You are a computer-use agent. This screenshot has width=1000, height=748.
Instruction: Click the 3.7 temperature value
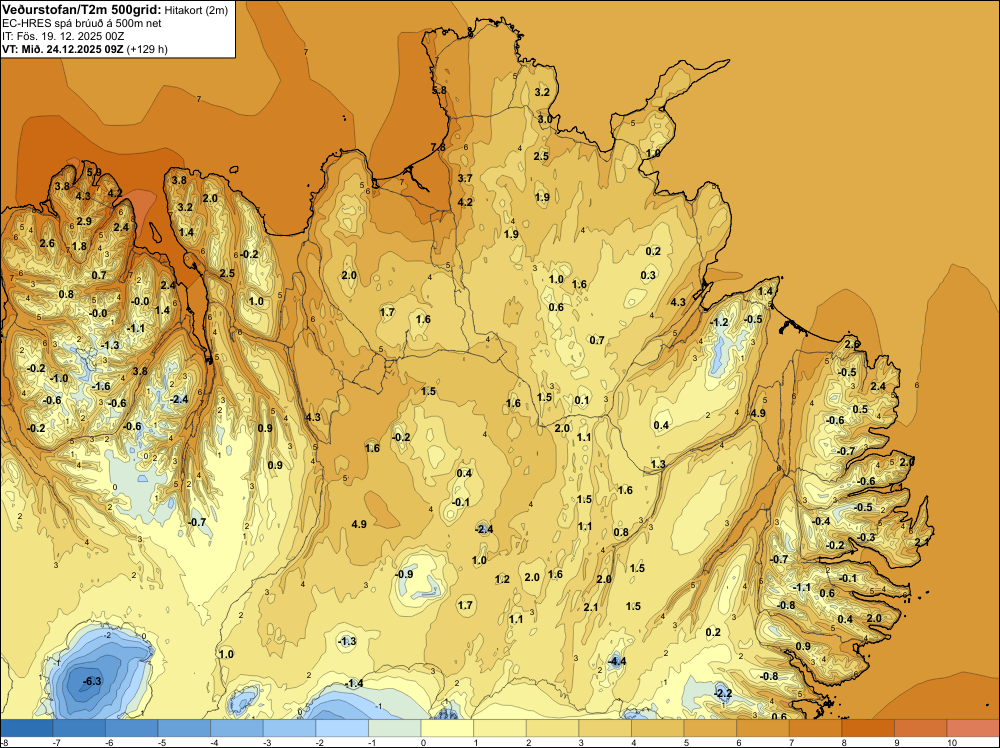(x=465, y=178)
